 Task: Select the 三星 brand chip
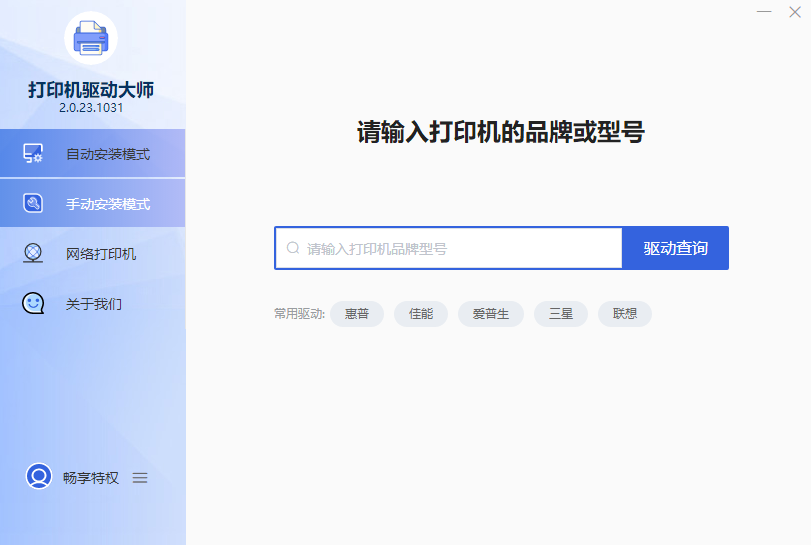(561, 314)
